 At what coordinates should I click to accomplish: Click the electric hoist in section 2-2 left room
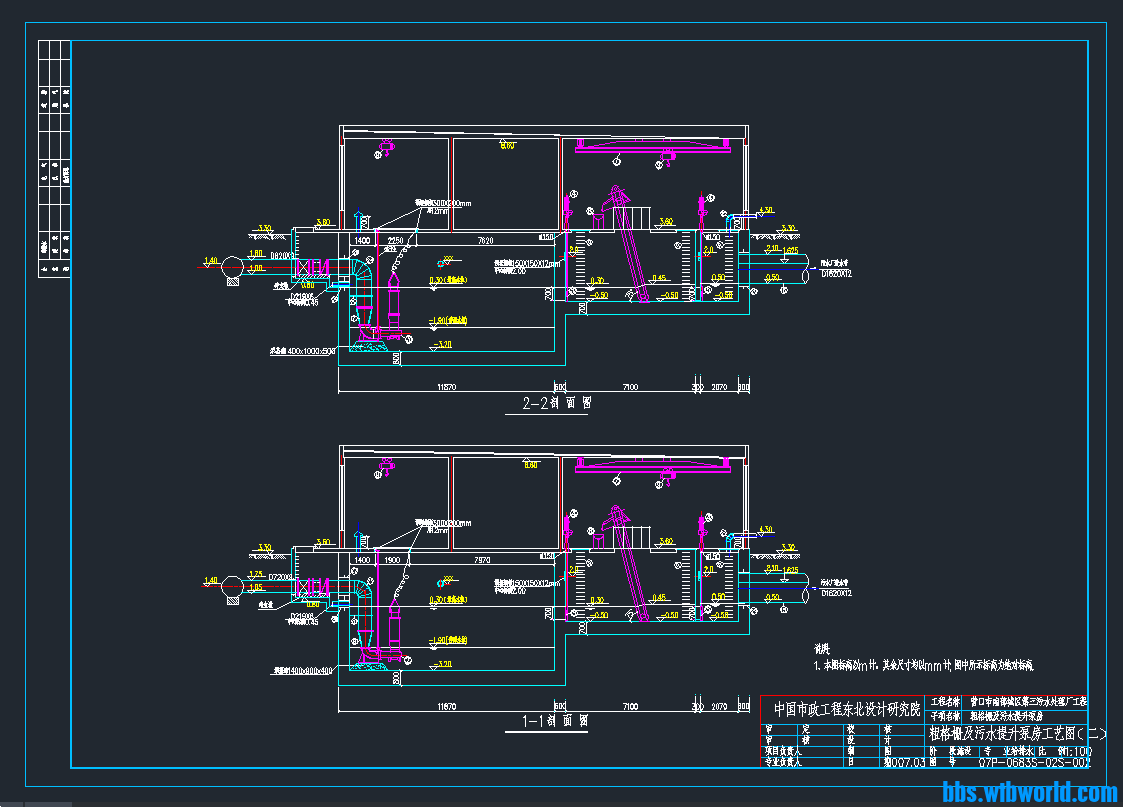(x=380, y=152)
